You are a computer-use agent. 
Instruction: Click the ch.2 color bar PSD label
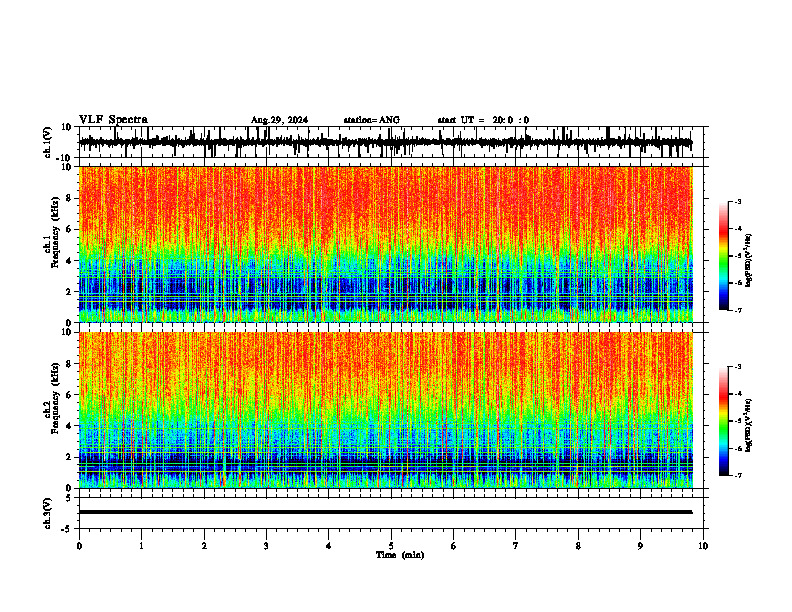[749, 425]
